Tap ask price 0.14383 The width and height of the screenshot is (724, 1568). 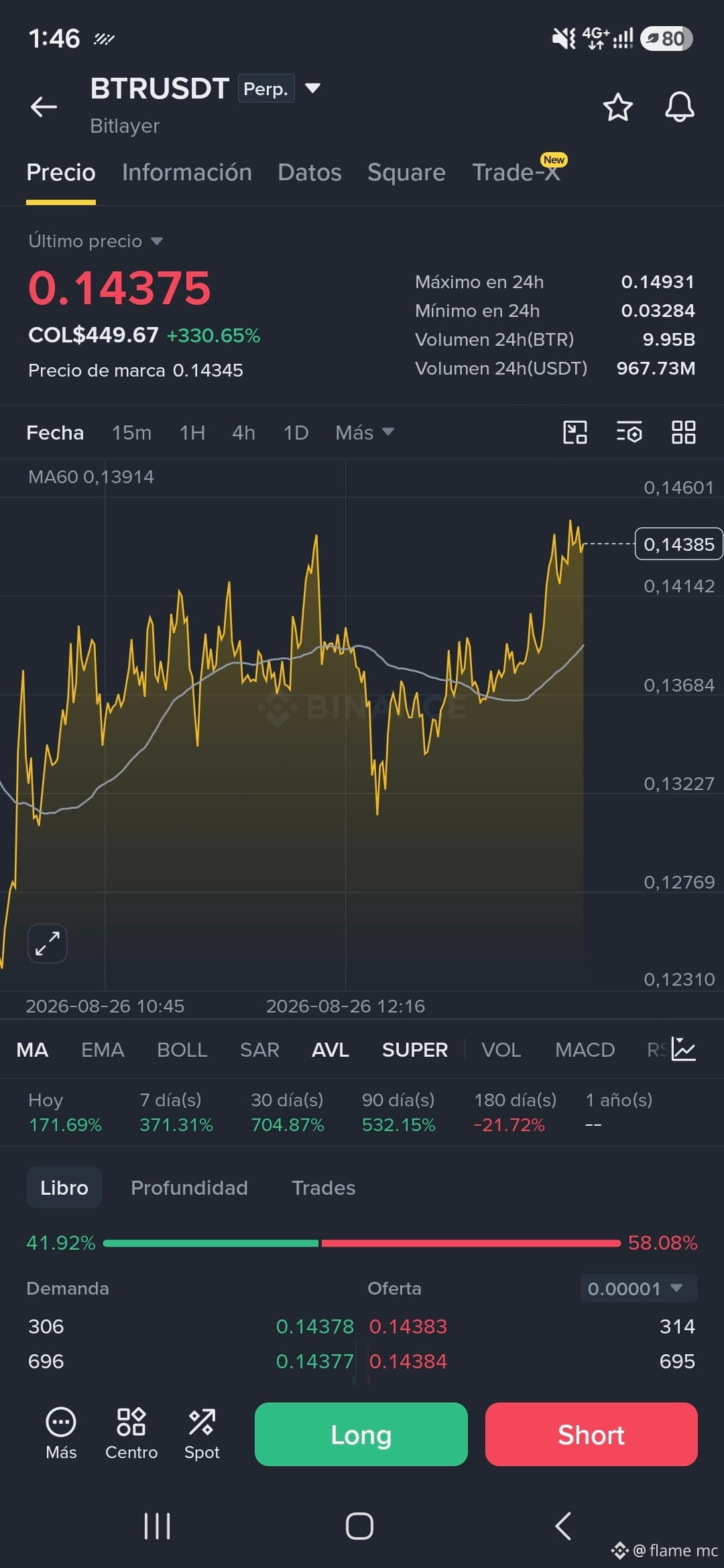(408, 1326)
